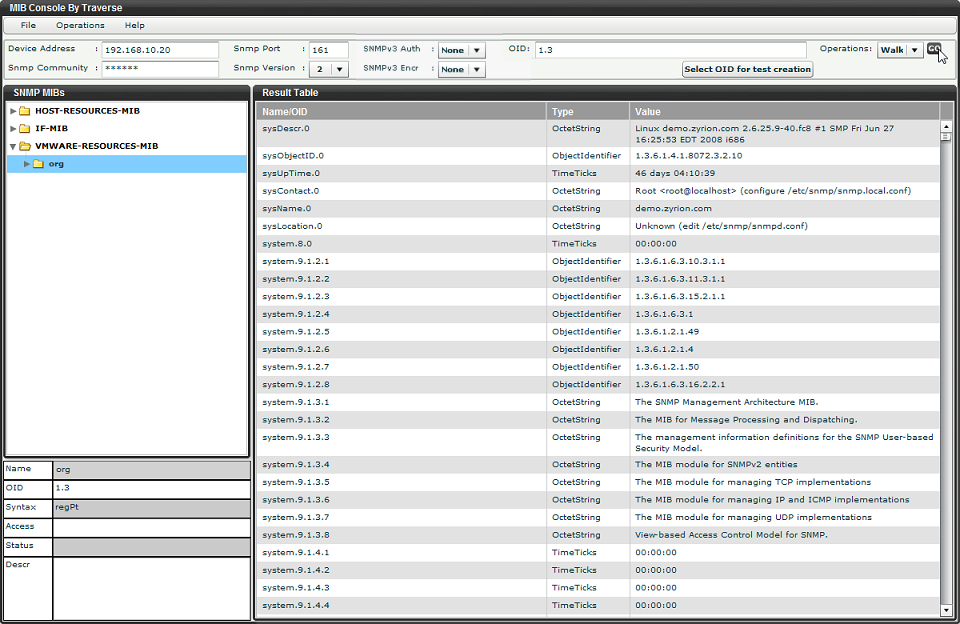Click the IF-MIB folder icon
Viewport: 960px width, 624px height.
click(24, 128)
